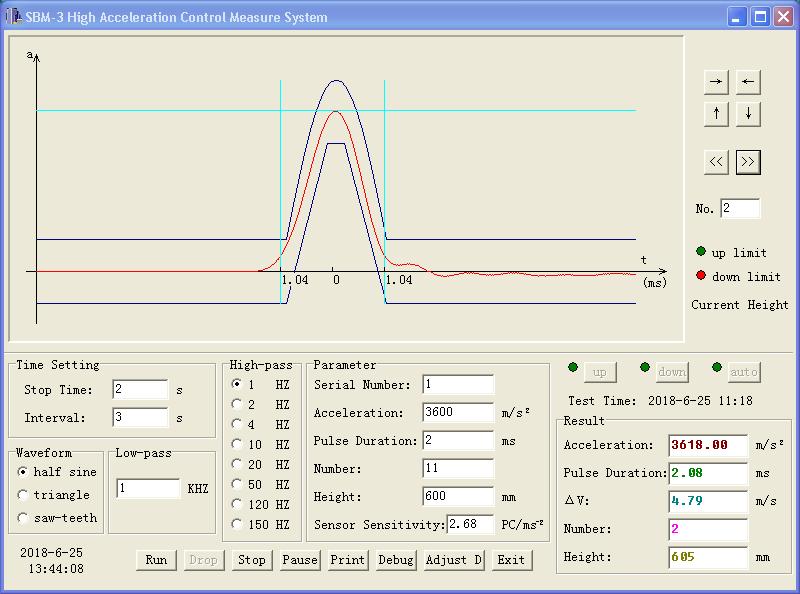Focus the Sensor Sensitivity field

click(x=470, y=525)
